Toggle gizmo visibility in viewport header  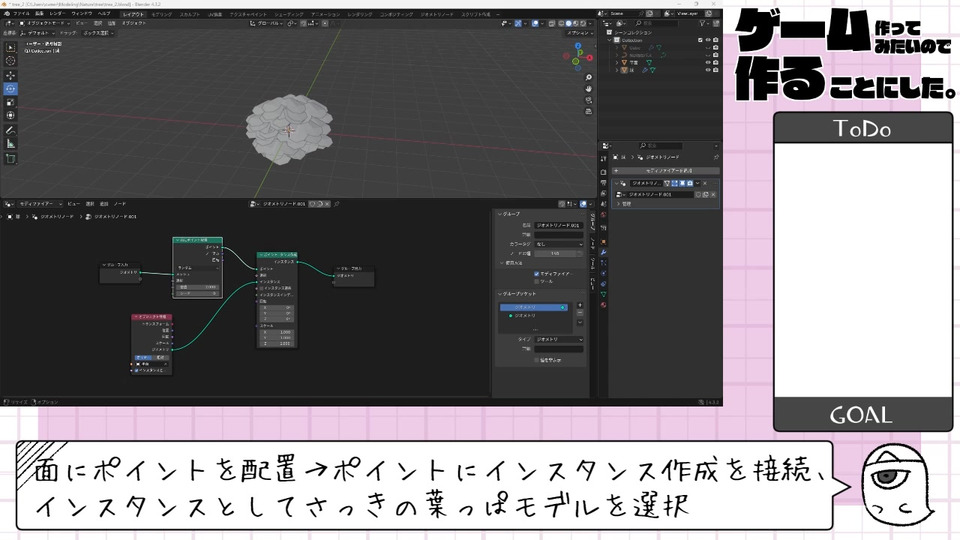click(519, 23)
